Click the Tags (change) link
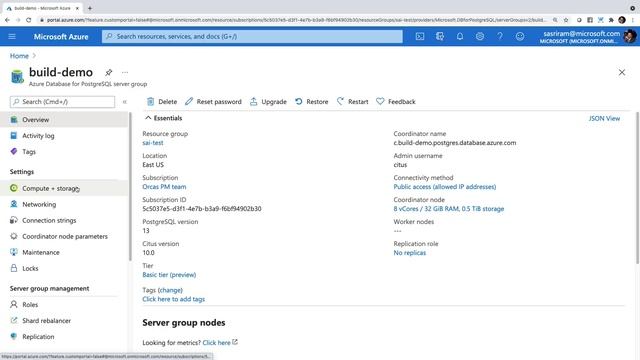Image resolution: width=640 pixels, height=360 pixels. pos(170,290)
